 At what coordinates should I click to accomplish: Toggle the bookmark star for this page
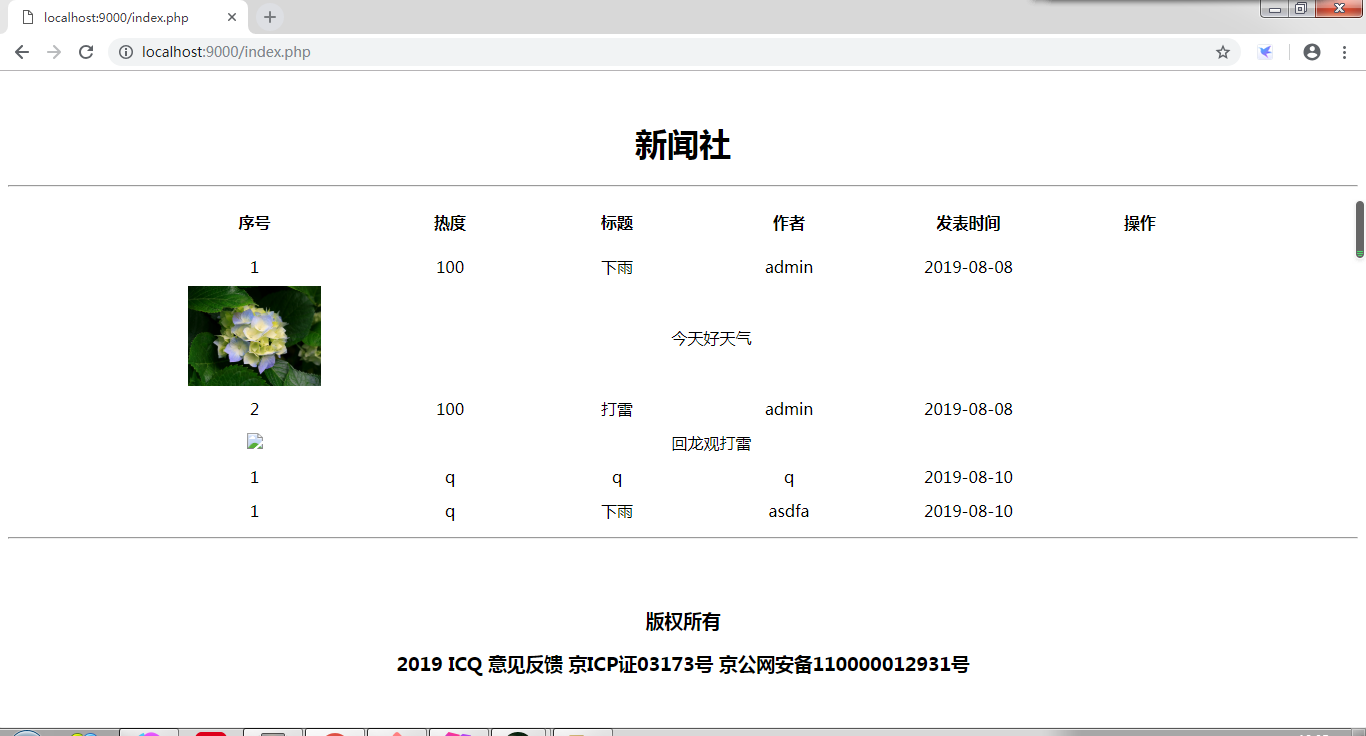pyautogui.click(x=1222, y=51)
